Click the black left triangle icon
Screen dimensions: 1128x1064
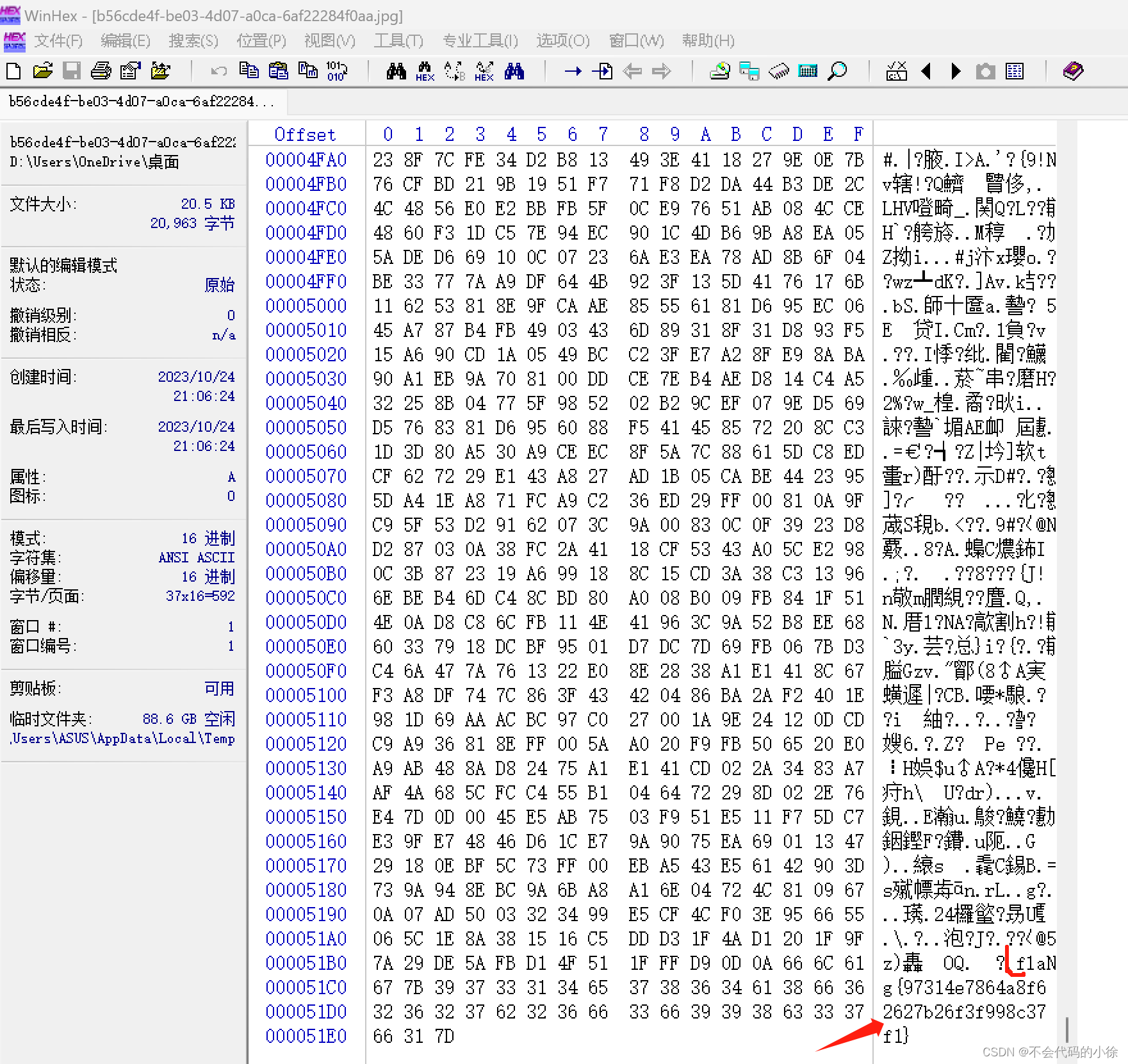click(x=926, y=70)
